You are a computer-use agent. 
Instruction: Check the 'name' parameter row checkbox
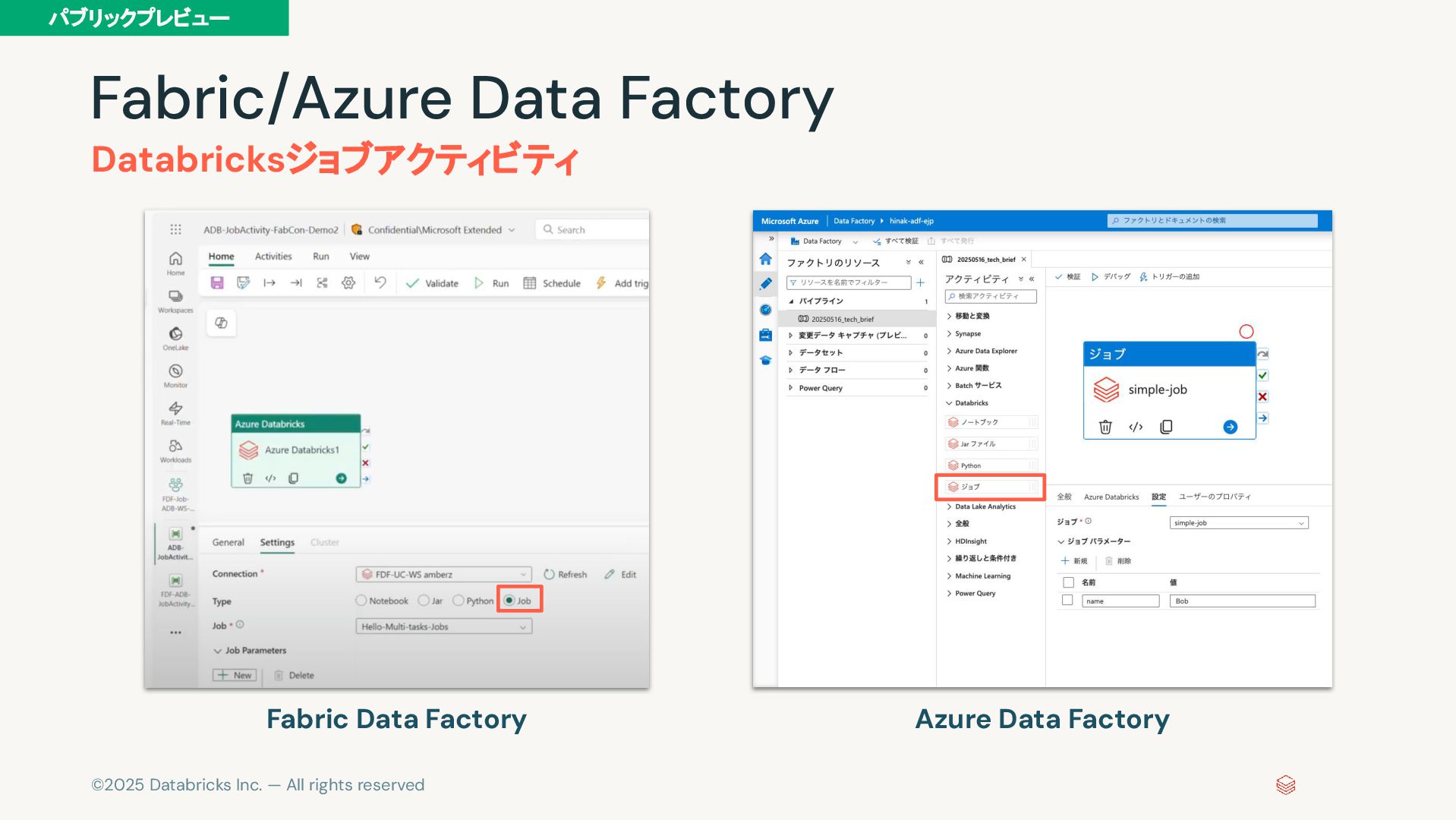click(x=1067, y=601)
